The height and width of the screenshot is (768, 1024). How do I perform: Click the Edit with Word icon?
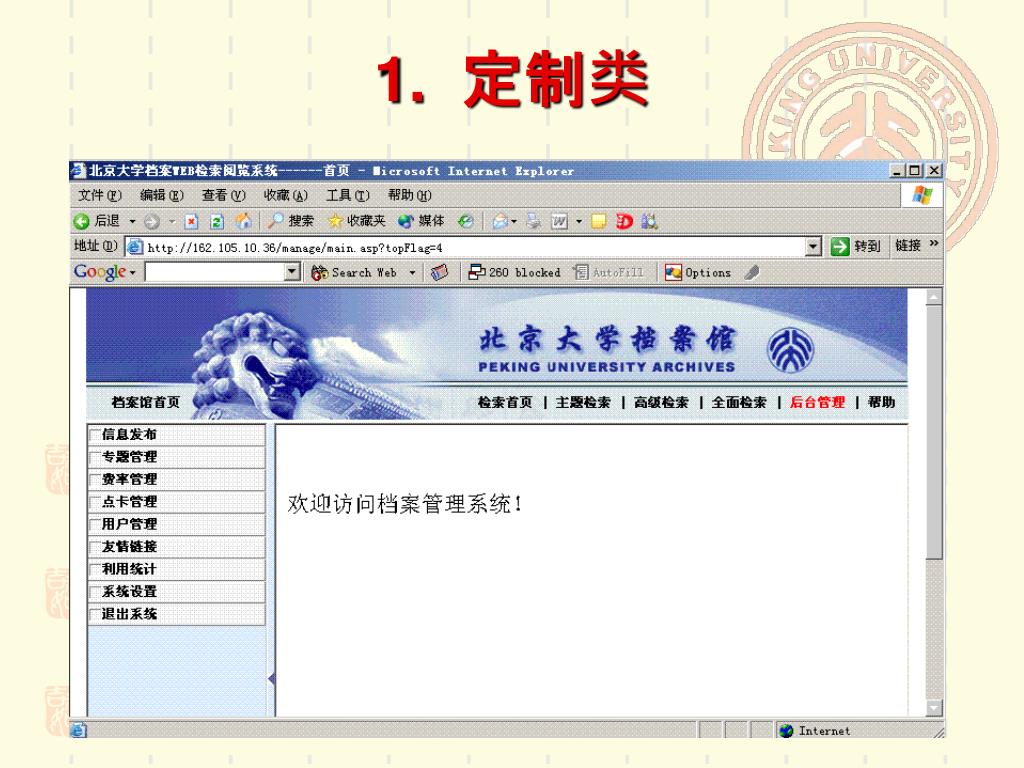pos(560,221)
